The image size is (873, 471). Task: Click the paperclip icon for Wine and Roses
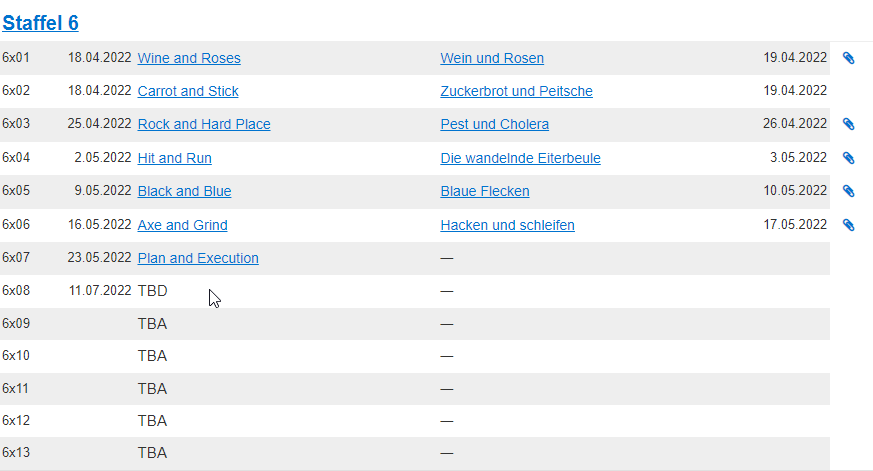point(849,58)
